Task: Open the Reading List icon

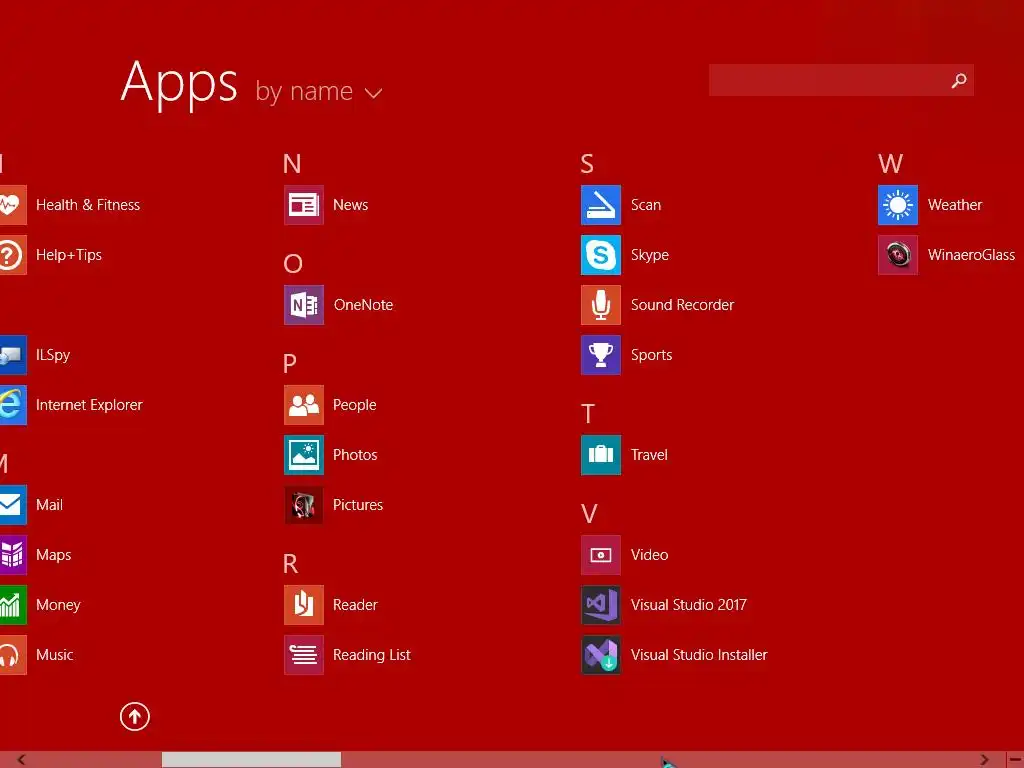Action: [304, 655]
